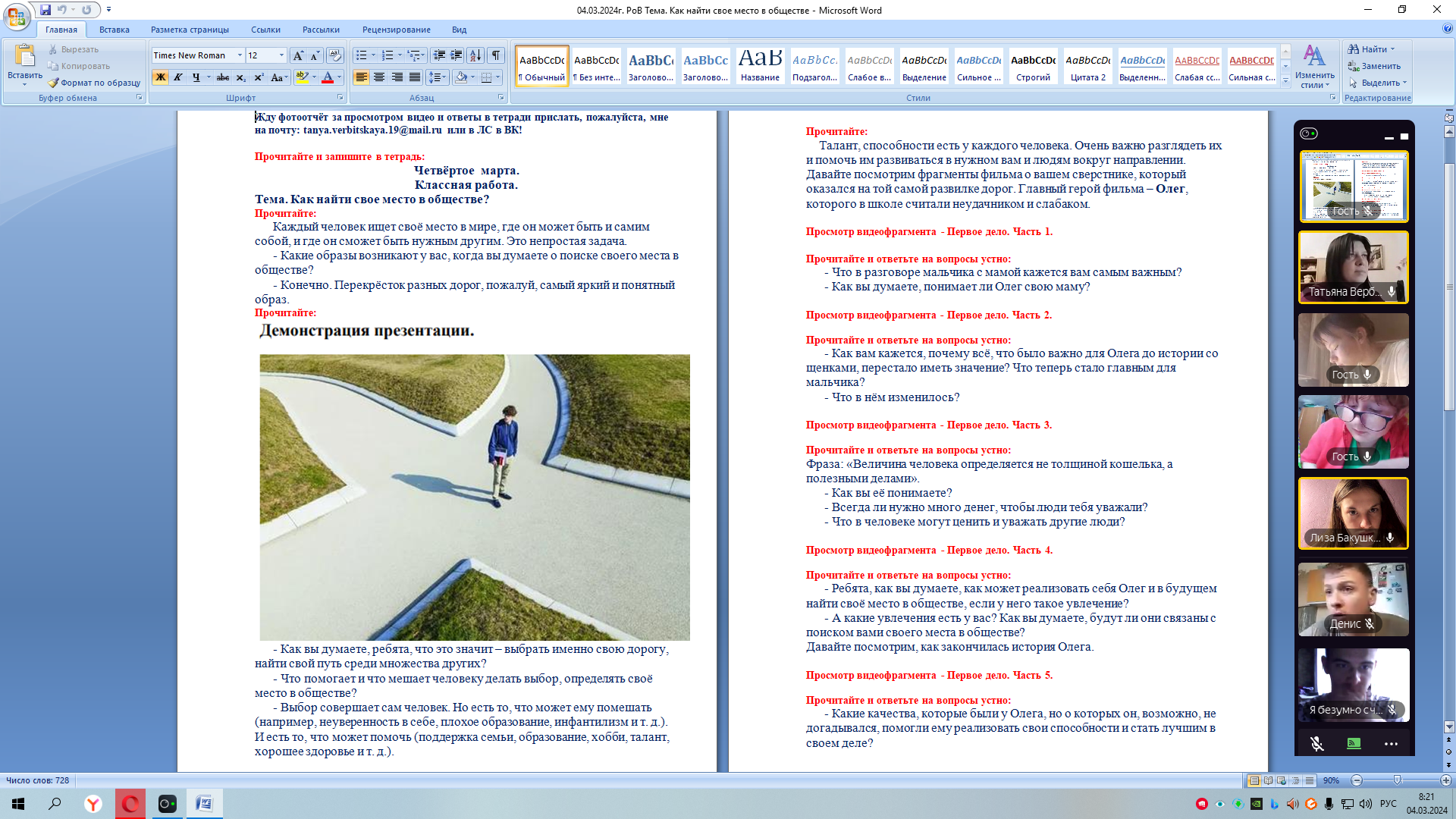Click the Increase Indent icon

pos(457,55)
